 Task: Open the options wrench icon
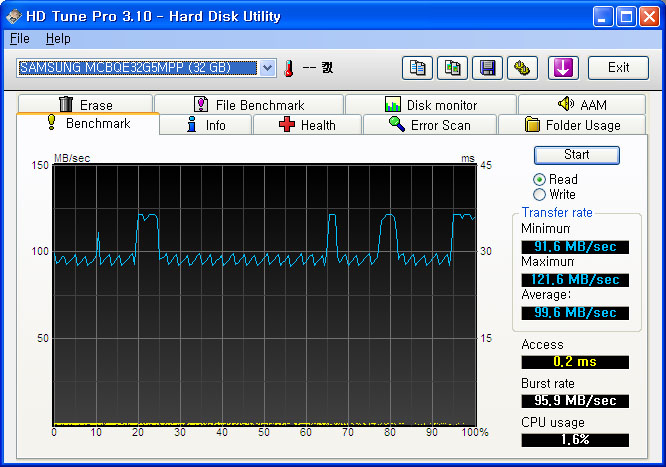point(524,67)
